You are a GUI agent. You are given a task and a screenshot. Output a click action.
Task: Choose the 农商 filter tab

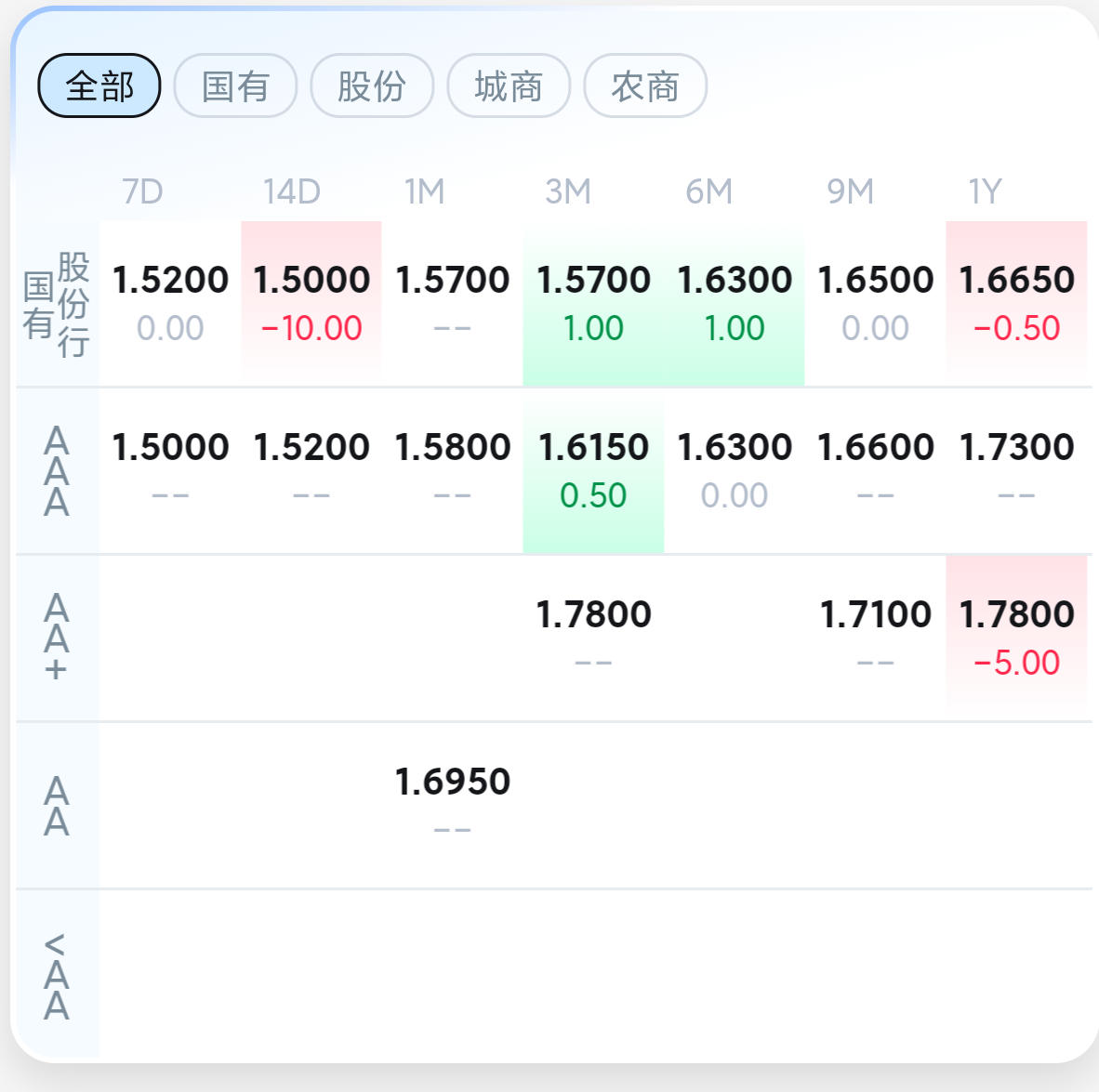coord(645,86)
